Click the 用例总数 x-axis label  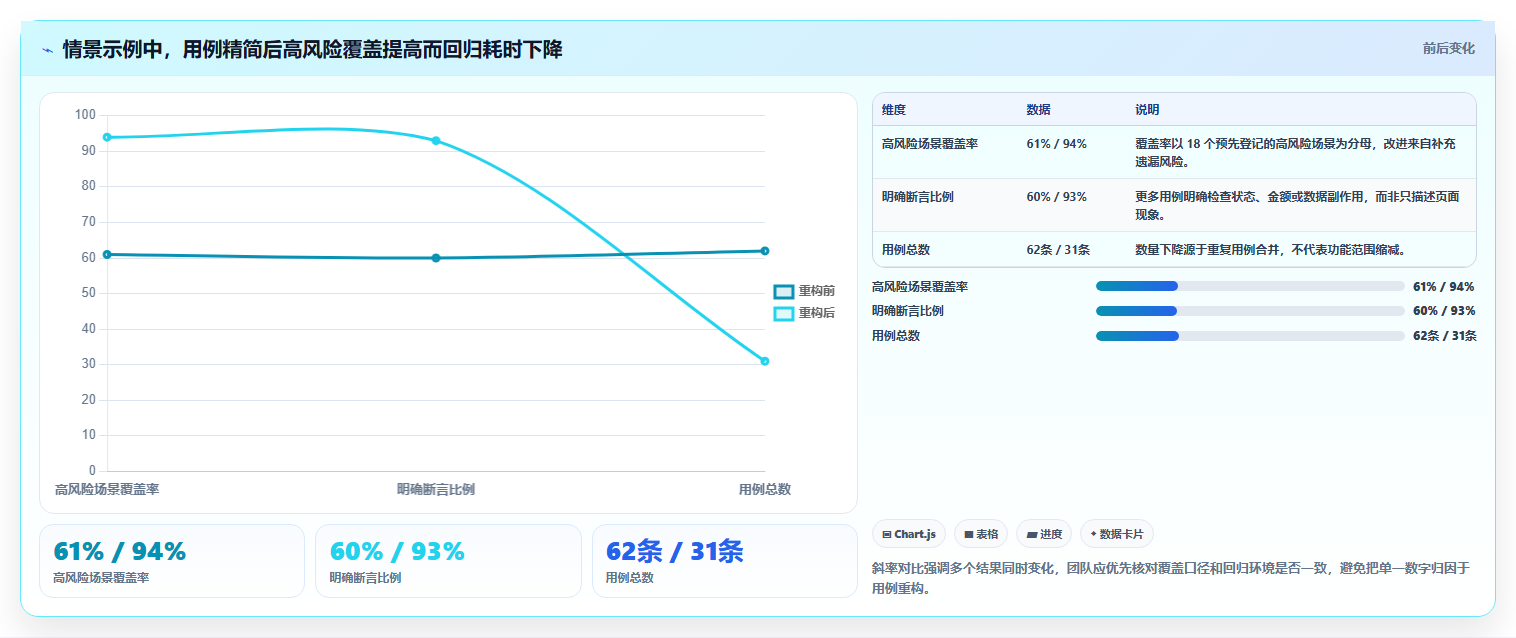click(765, 489)
